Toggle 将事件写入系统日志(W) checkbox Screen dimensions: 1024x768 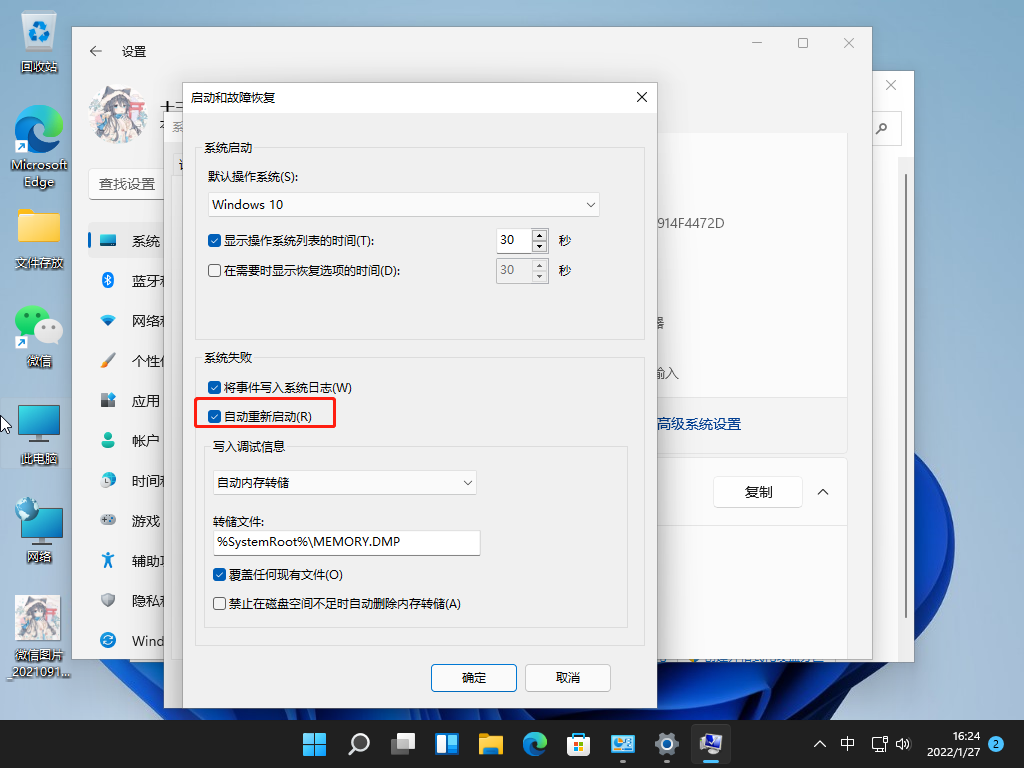click(x=214, y=387)
